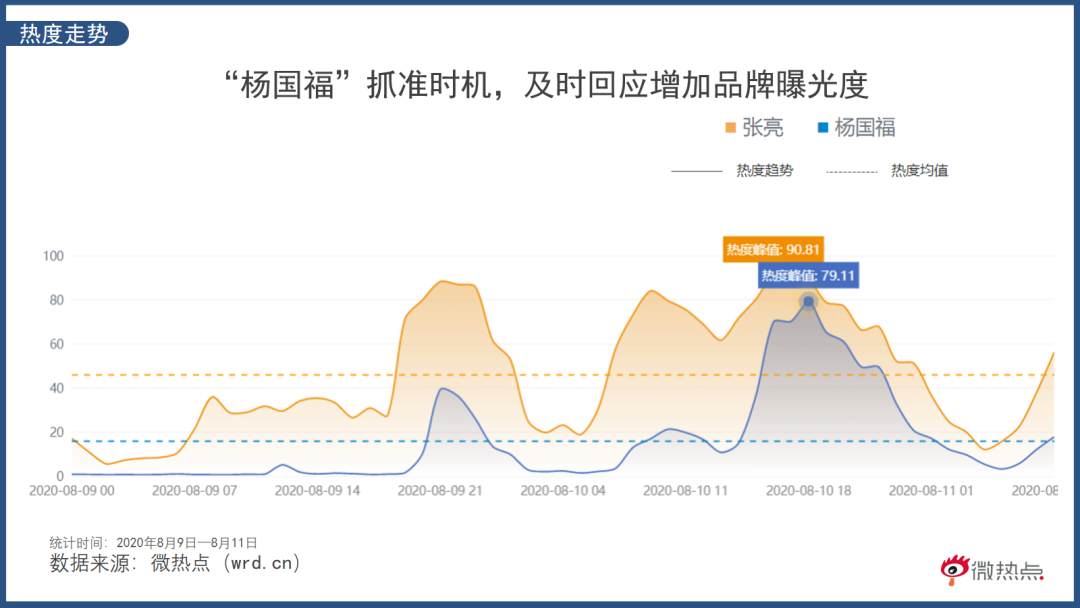
Task: Click the x-axis label 2020-08-09 07
Action: [x=194, y=491]
